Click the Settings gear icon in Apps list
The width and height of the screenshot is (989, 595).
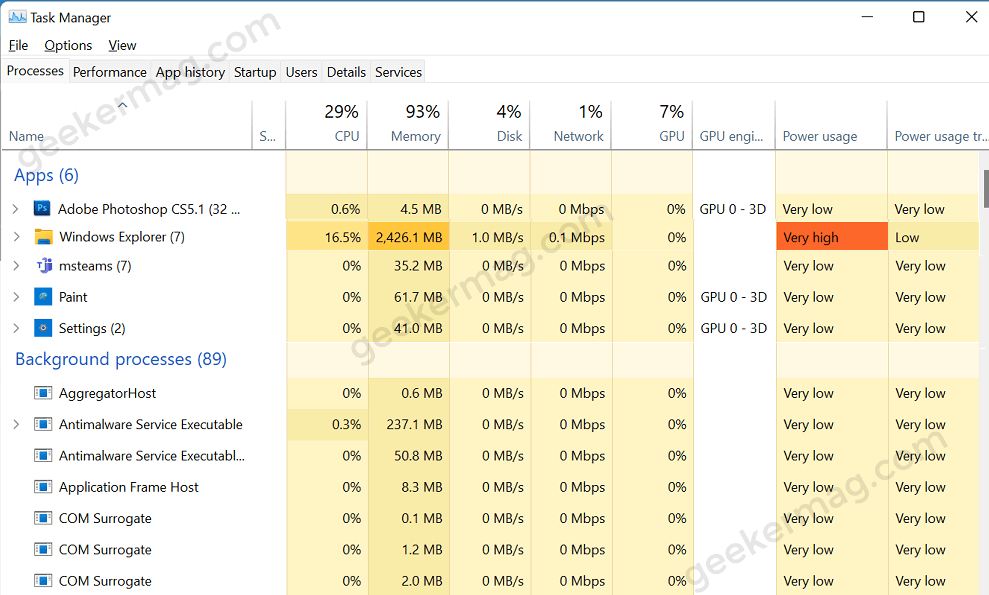pos(41,328)
